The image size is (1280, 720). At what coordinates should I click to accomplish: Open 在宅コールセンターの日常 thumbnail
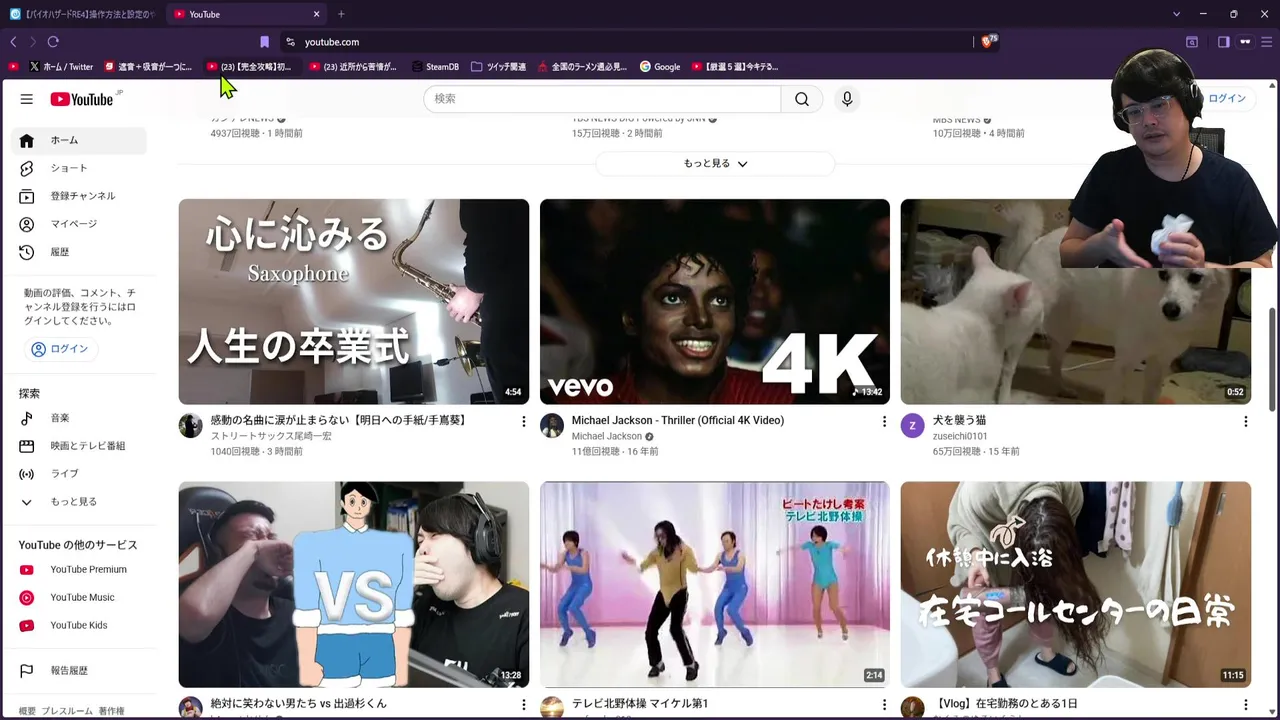click(1076, 584)
